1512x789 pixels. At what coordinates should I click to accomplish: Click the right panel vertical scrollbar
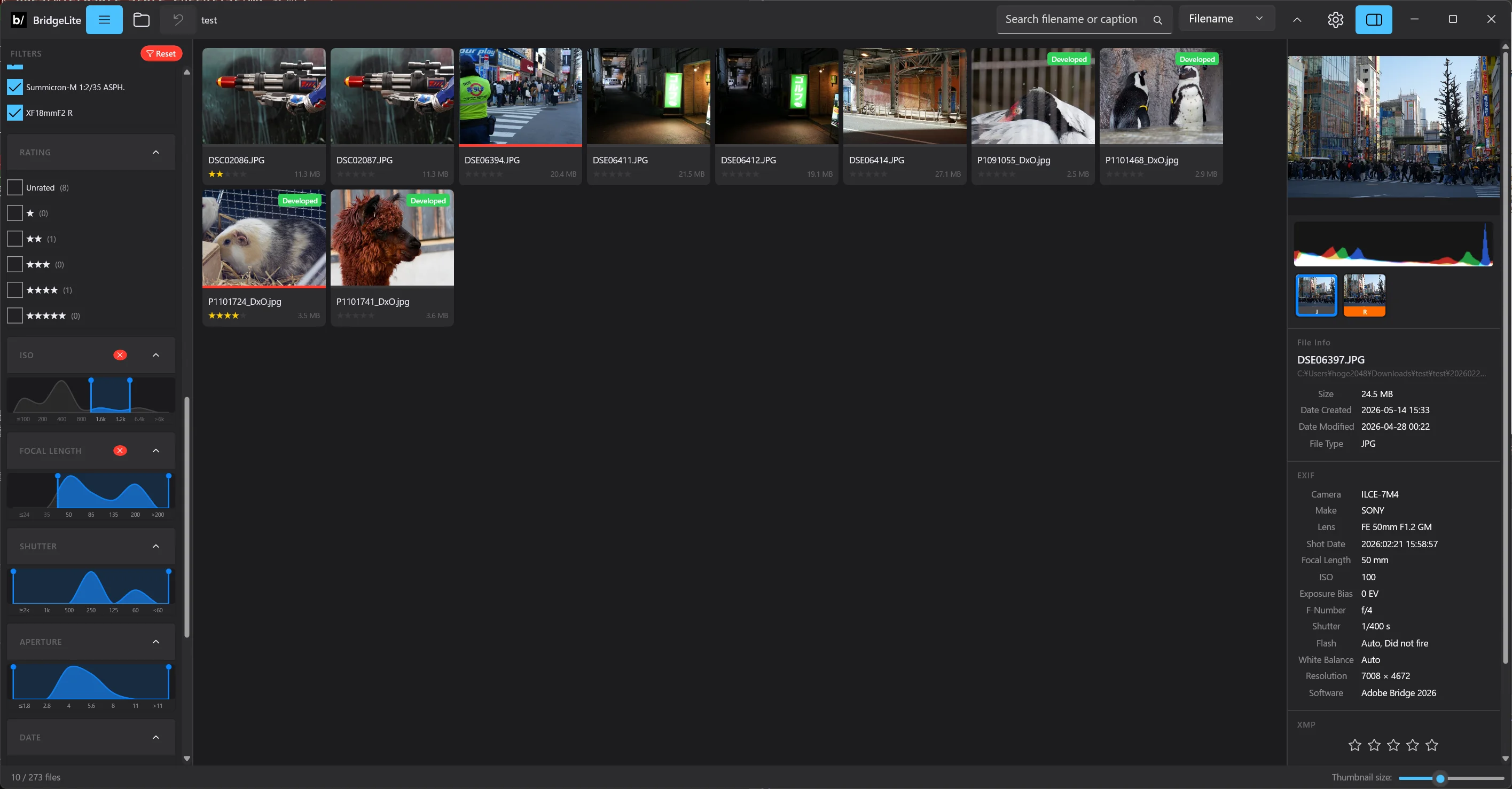pyautogui.click(x=1505, y=358)
